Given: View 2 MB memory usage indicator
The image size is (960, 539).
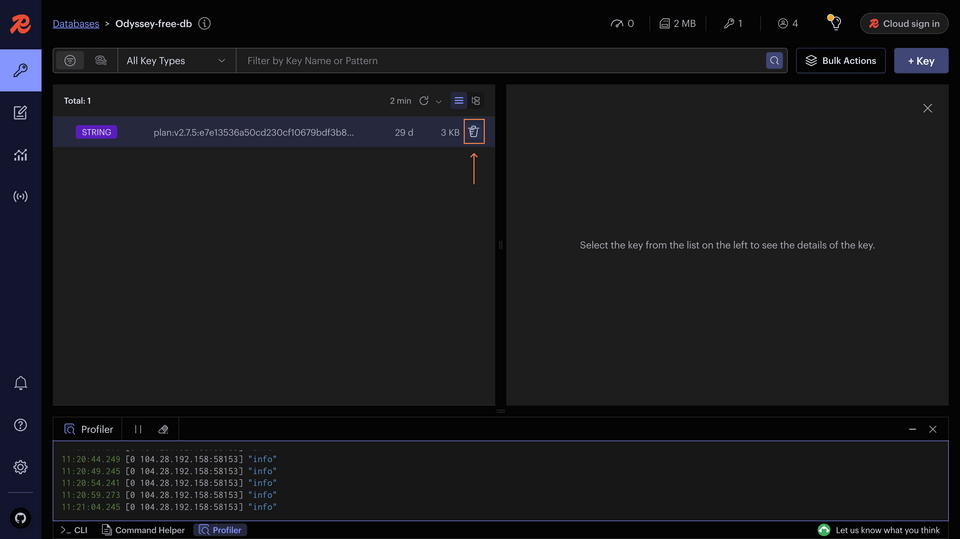Looking at the screenshot, I should [x=677, y=23].
